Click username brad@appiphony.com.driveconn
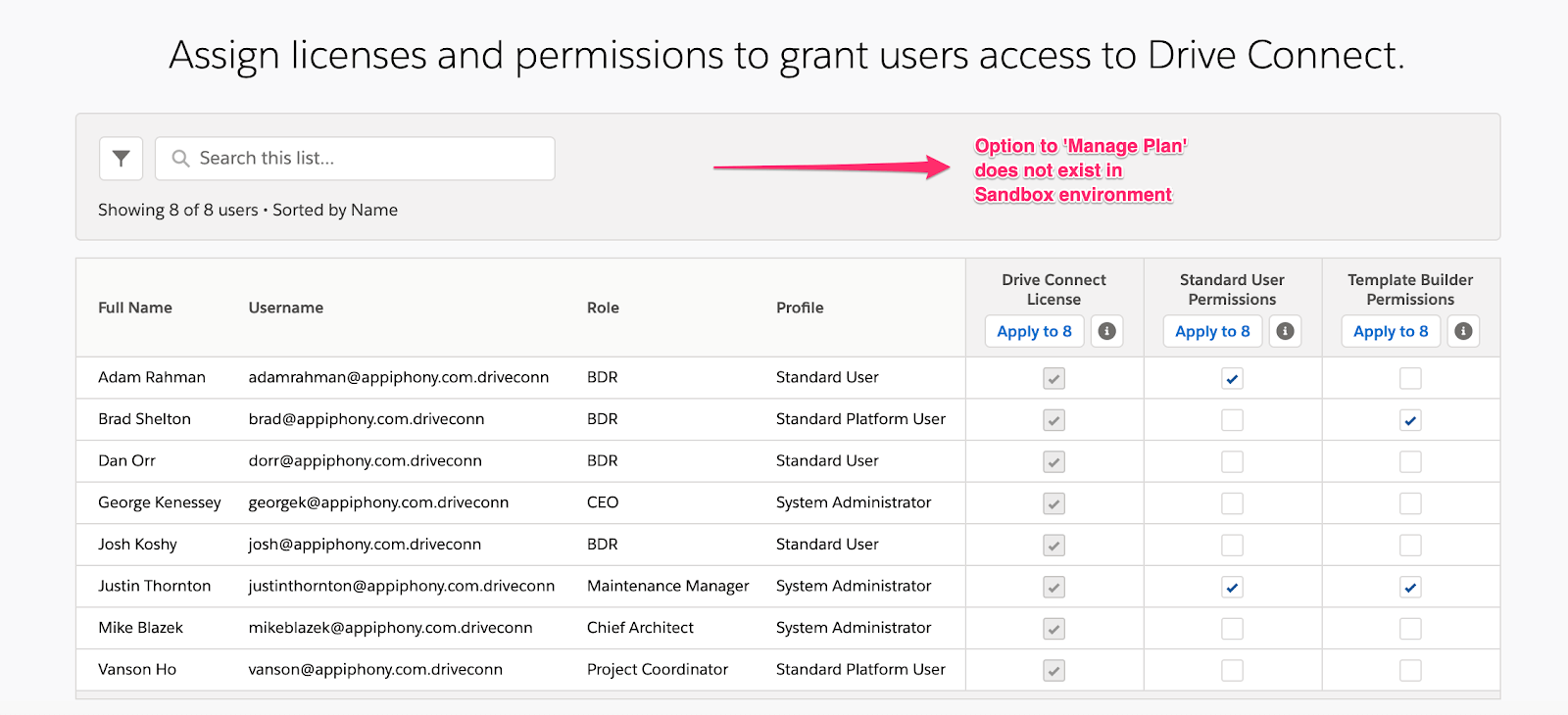The image size is (1568, 715). (x=367, y=419)
